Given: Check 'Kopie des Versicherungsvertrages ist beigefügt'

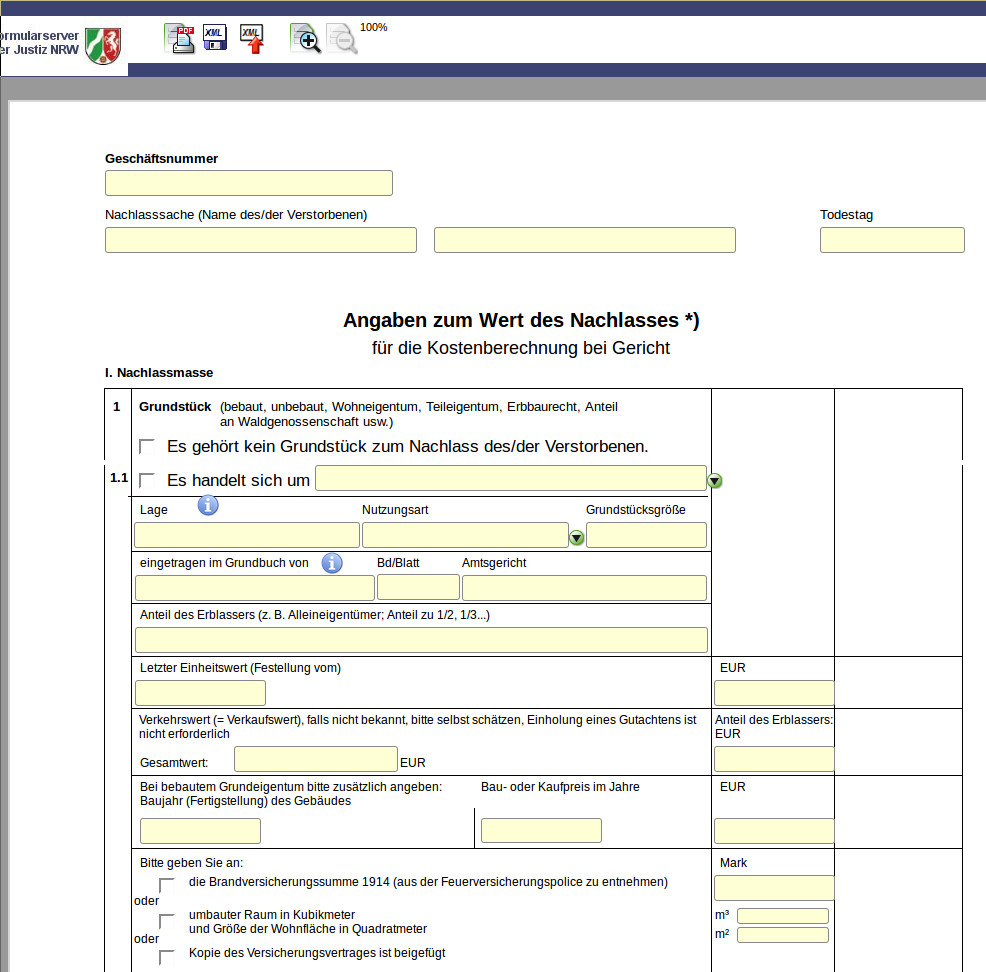Looking at the screenshot, I should pyautogui.click(x=167, y=956).
